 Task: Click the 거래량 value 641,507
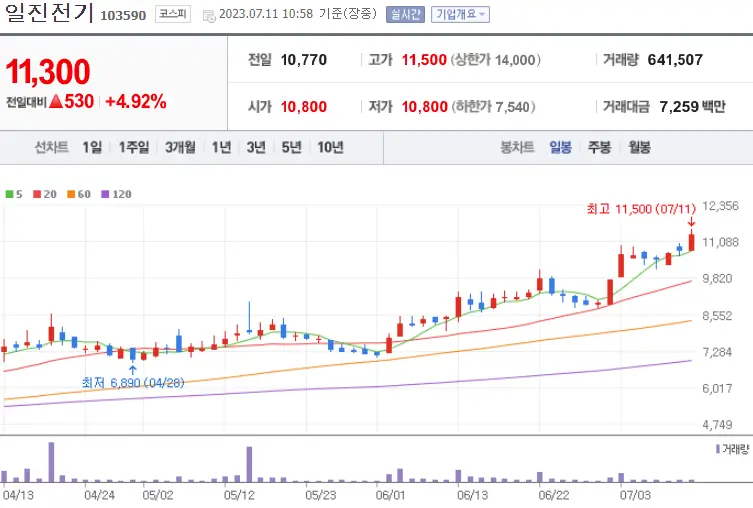click(x=675, y=60)
